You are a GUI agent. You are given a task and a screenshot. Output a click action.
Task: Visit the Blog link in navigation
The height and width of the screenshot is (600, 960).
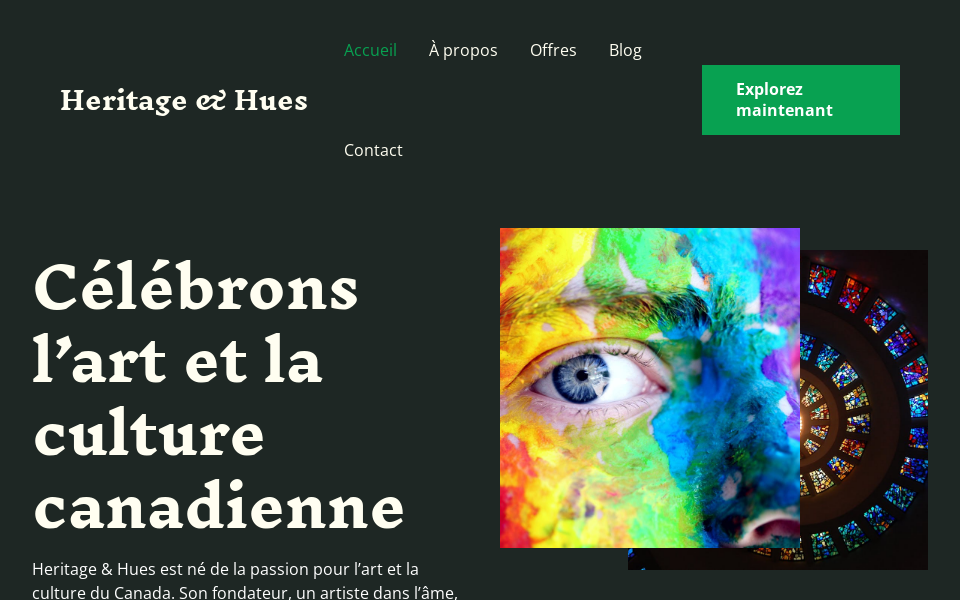click(625, 50)
